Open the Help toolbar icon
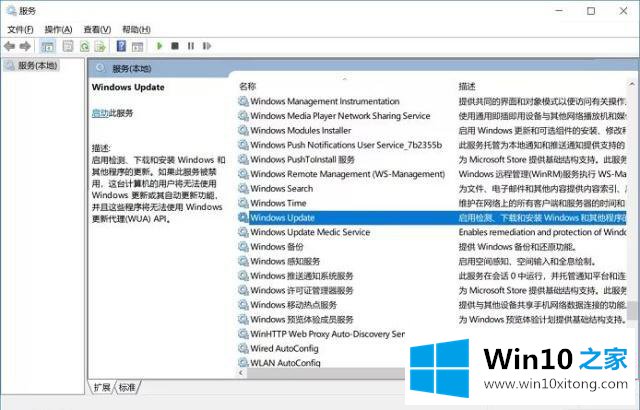This screenshot has height=410, width=640. [121, 46]
